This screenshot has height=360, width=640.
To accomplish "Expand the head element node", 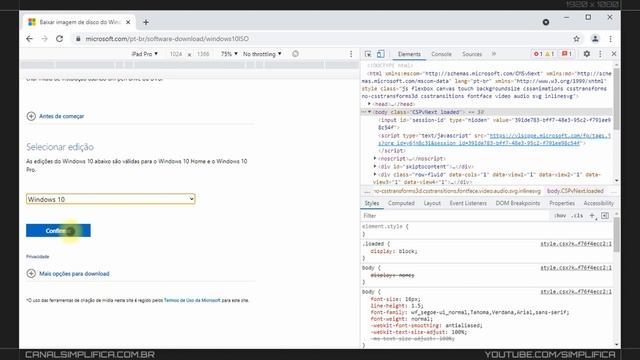I will [x=369, y=104].
